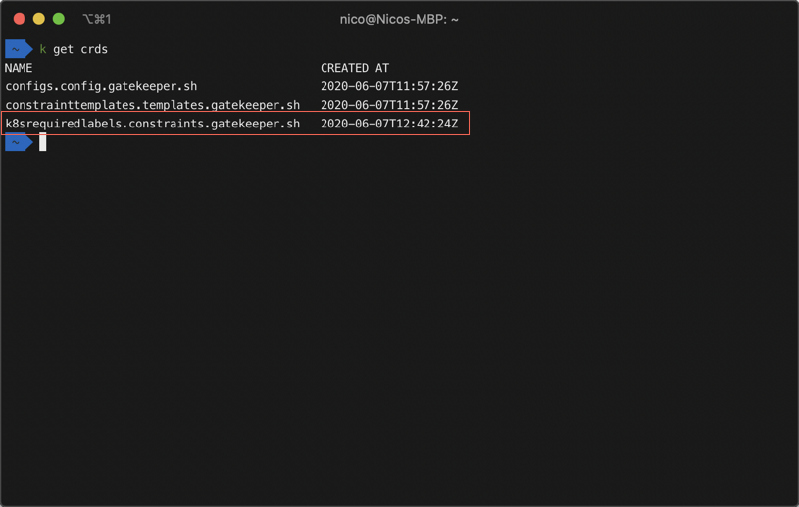Click the word 'crds' in the command

pyautogui.click(x=94, y=49)
